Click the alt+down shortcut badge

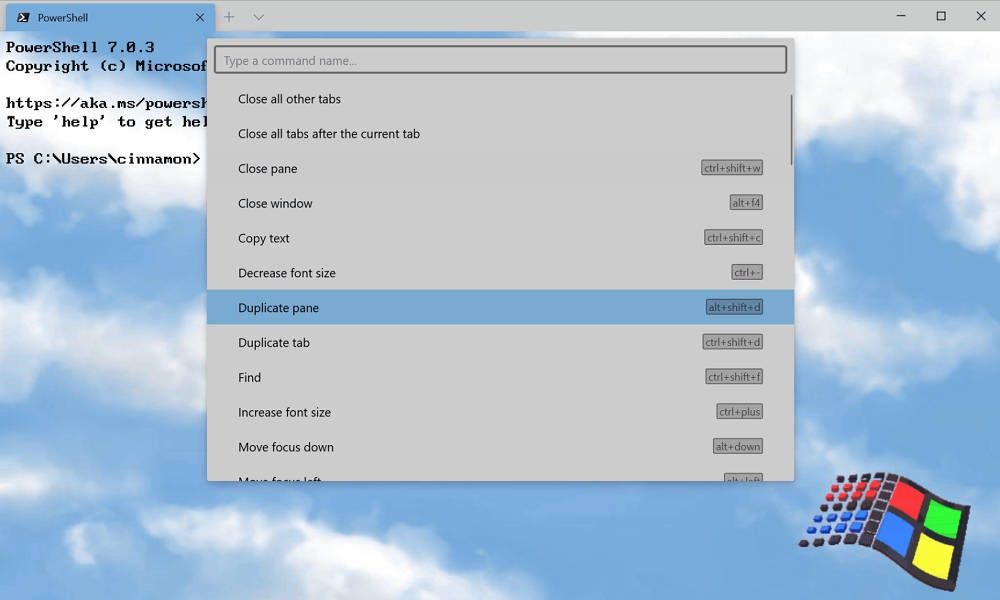(738, 446)
